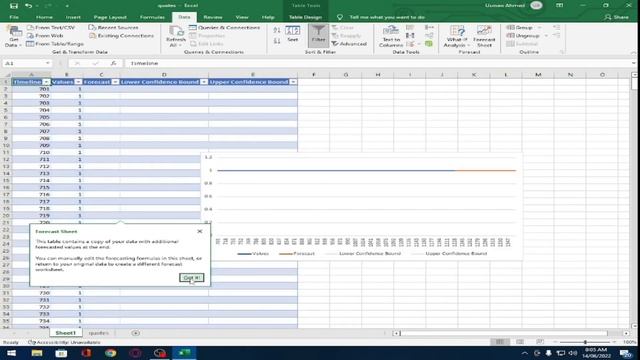Open the Help tab

pos(268,17)
